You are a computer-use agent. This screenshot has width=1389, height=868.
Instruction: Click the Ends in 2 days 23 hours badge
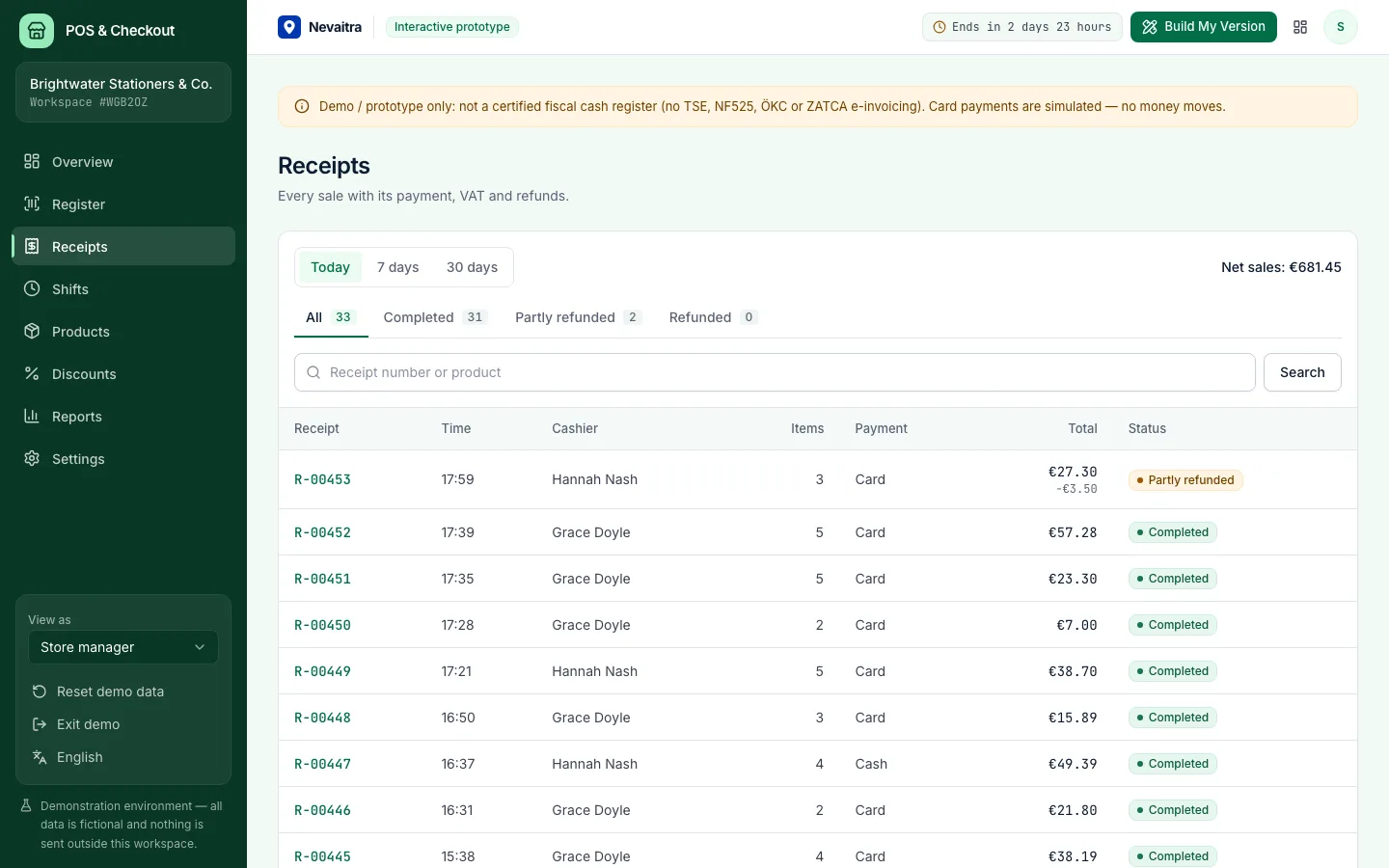[1022, 27]
